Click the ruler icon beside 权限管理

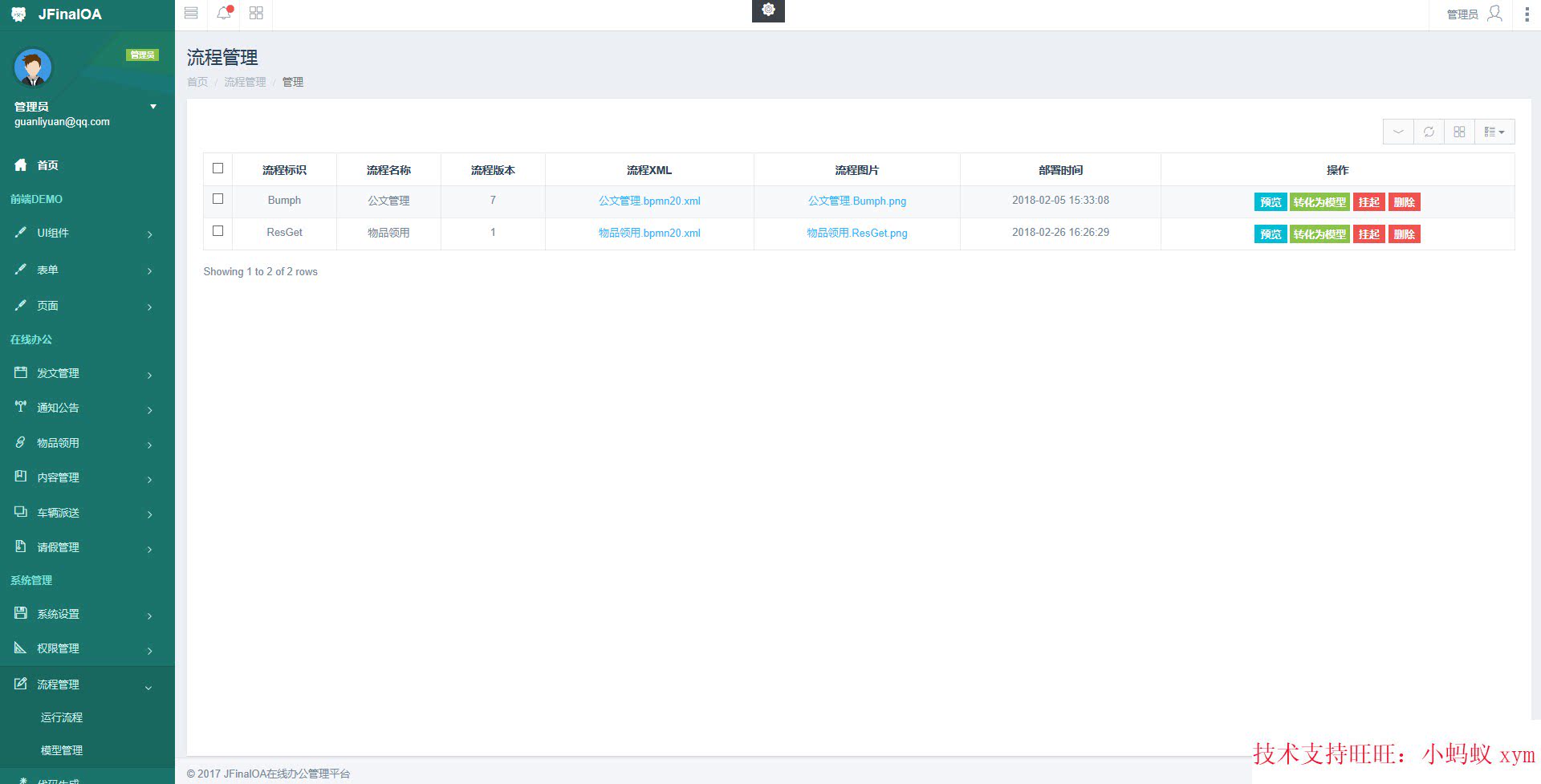pos(21,648)
